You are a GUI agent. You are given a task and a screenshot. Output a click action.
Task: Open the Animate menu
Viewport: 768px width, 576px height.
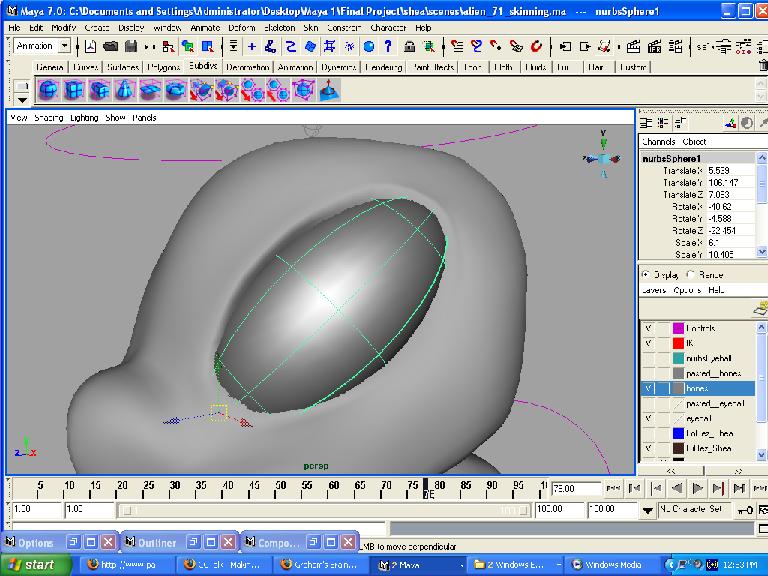tap(205, 28)
